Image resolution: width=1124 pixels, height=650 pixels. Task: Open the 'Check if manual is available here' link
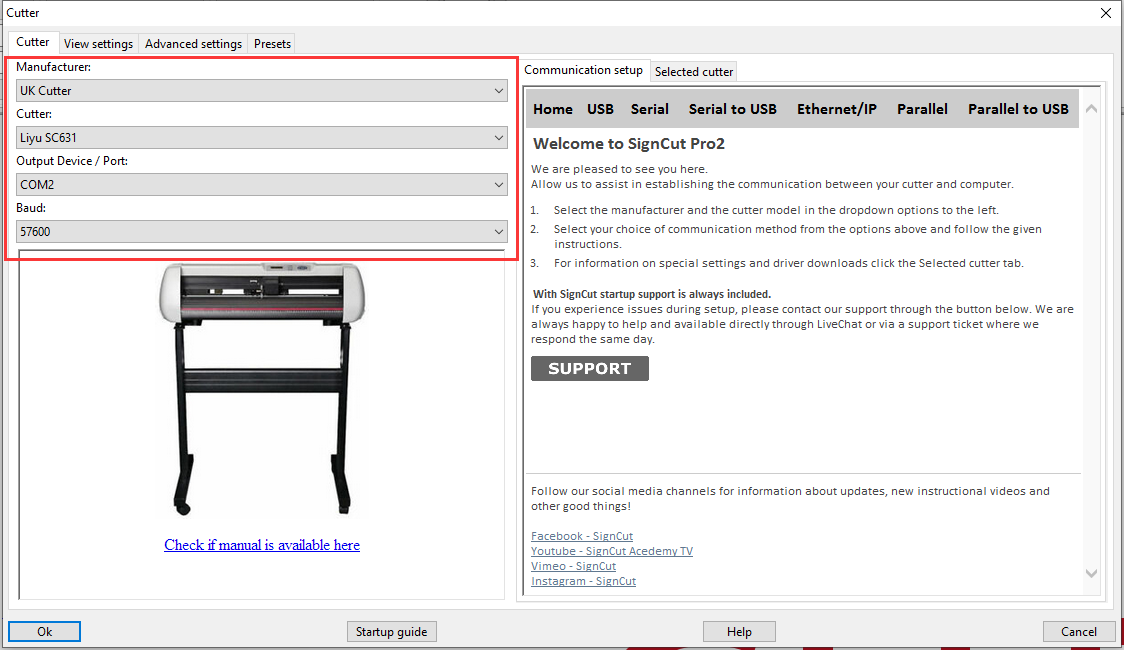click(x=262, y=545)
